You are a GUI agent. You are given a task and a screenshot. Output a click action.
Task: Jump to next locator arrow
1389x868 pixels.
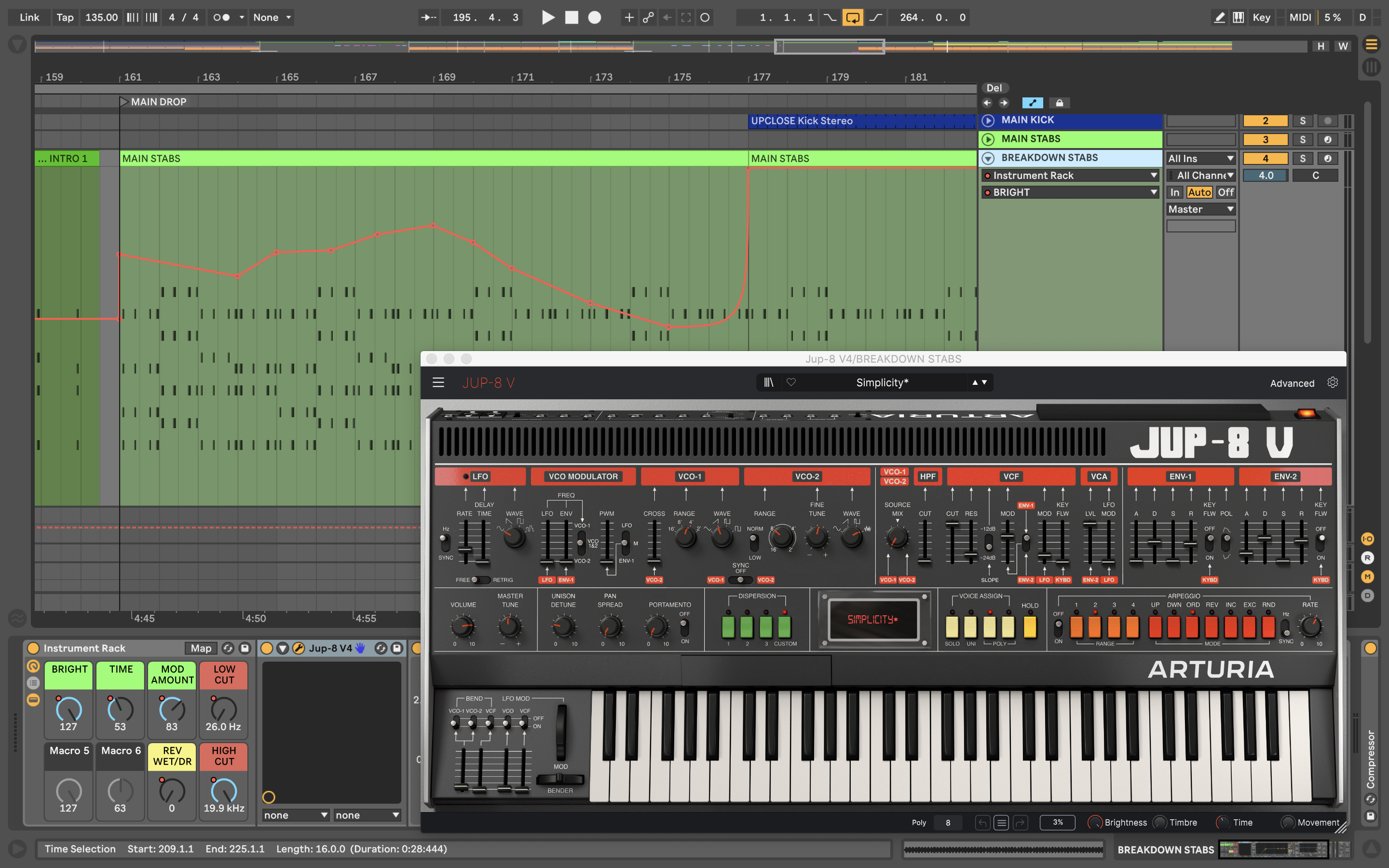[x=1004, y=103]
